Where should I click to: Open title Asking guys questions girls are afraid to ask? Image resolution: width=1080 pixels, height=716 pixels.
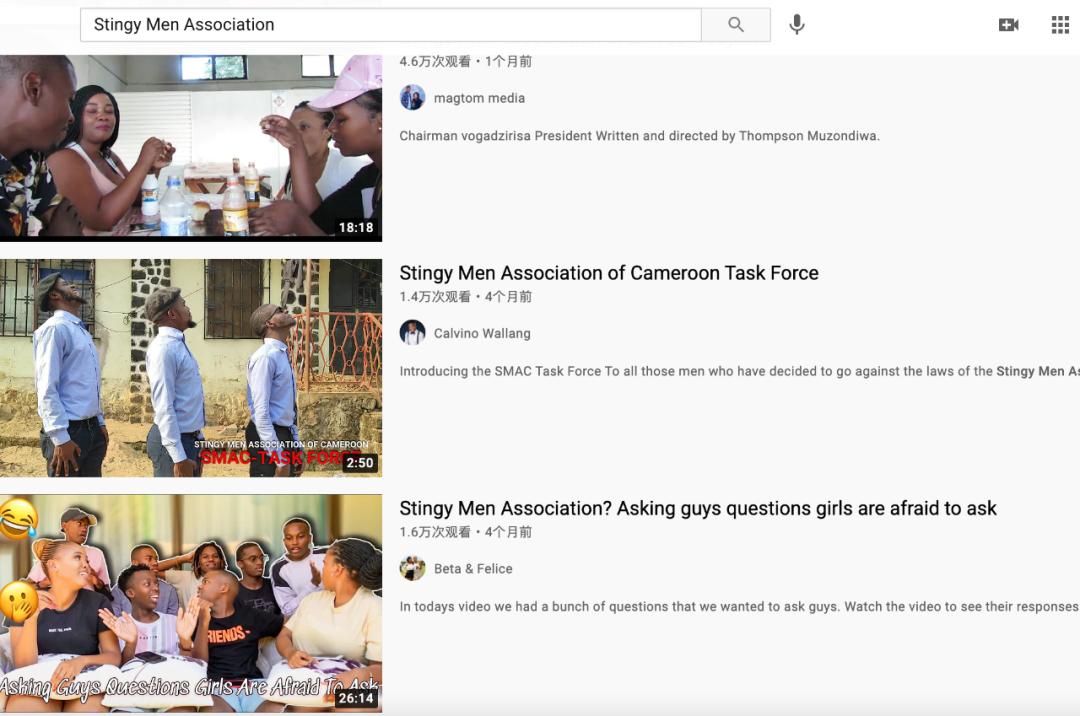[x=697, y=508]
